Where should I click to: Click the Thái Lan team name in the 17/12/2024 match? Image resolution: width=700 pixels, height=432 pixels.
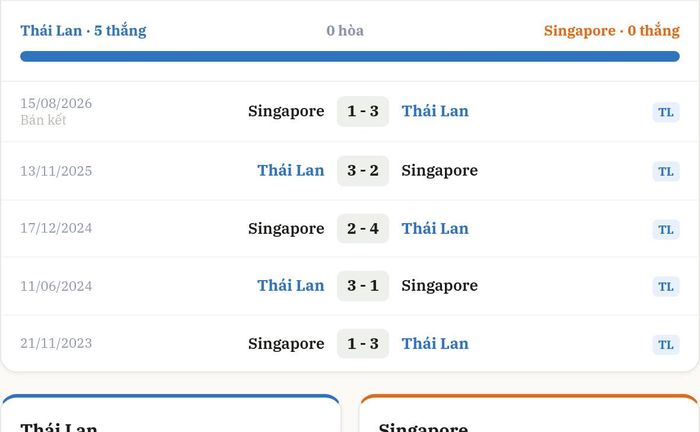(x=435, y=228)
